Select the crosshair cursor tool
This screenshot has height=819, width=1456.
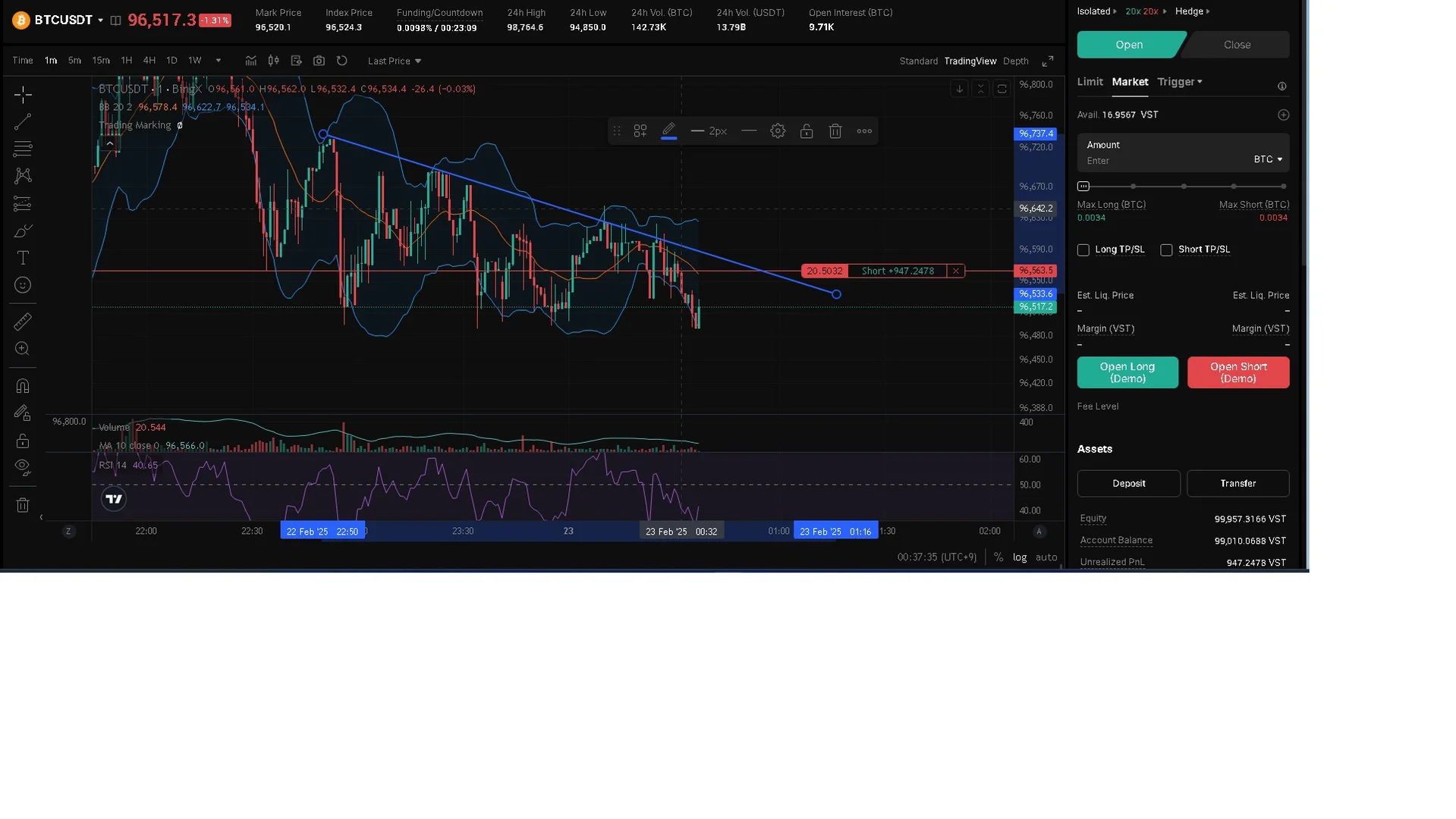click(x=23, y=94)
